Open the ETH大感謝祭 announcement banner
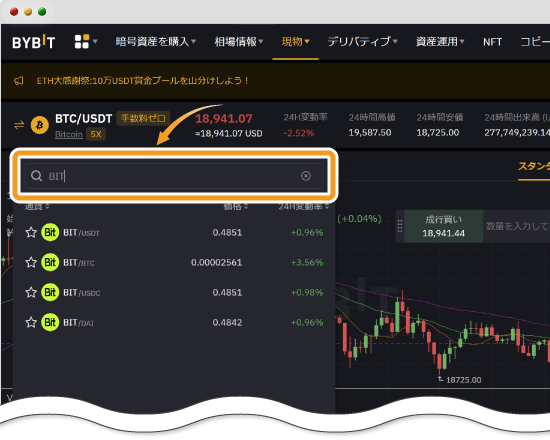Screen dimensions: 550x440 click(x=143, y=81)
